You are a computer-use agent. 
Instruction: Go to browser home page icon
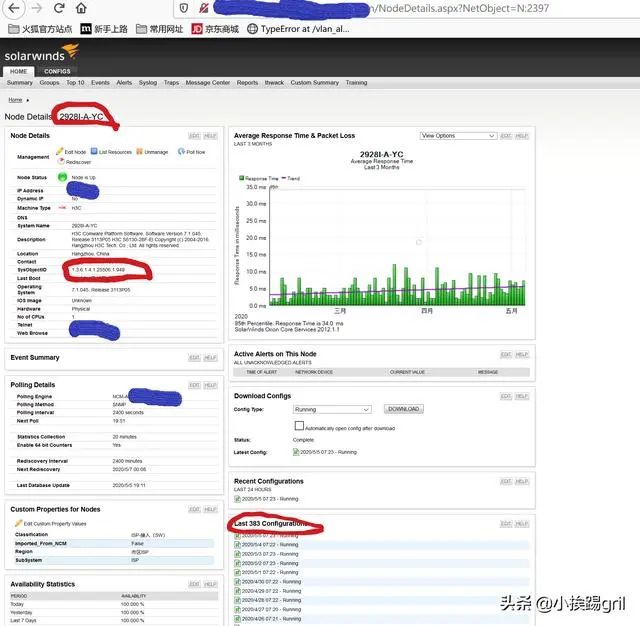coord(81,8)
